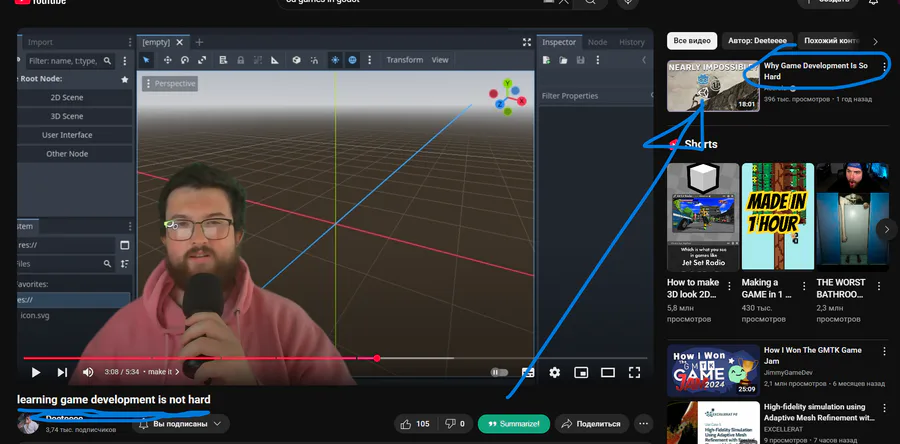900x444 pixels.
Task: Click the Godot 'Filter: name, t:type' field
Action: coord(70,61)
